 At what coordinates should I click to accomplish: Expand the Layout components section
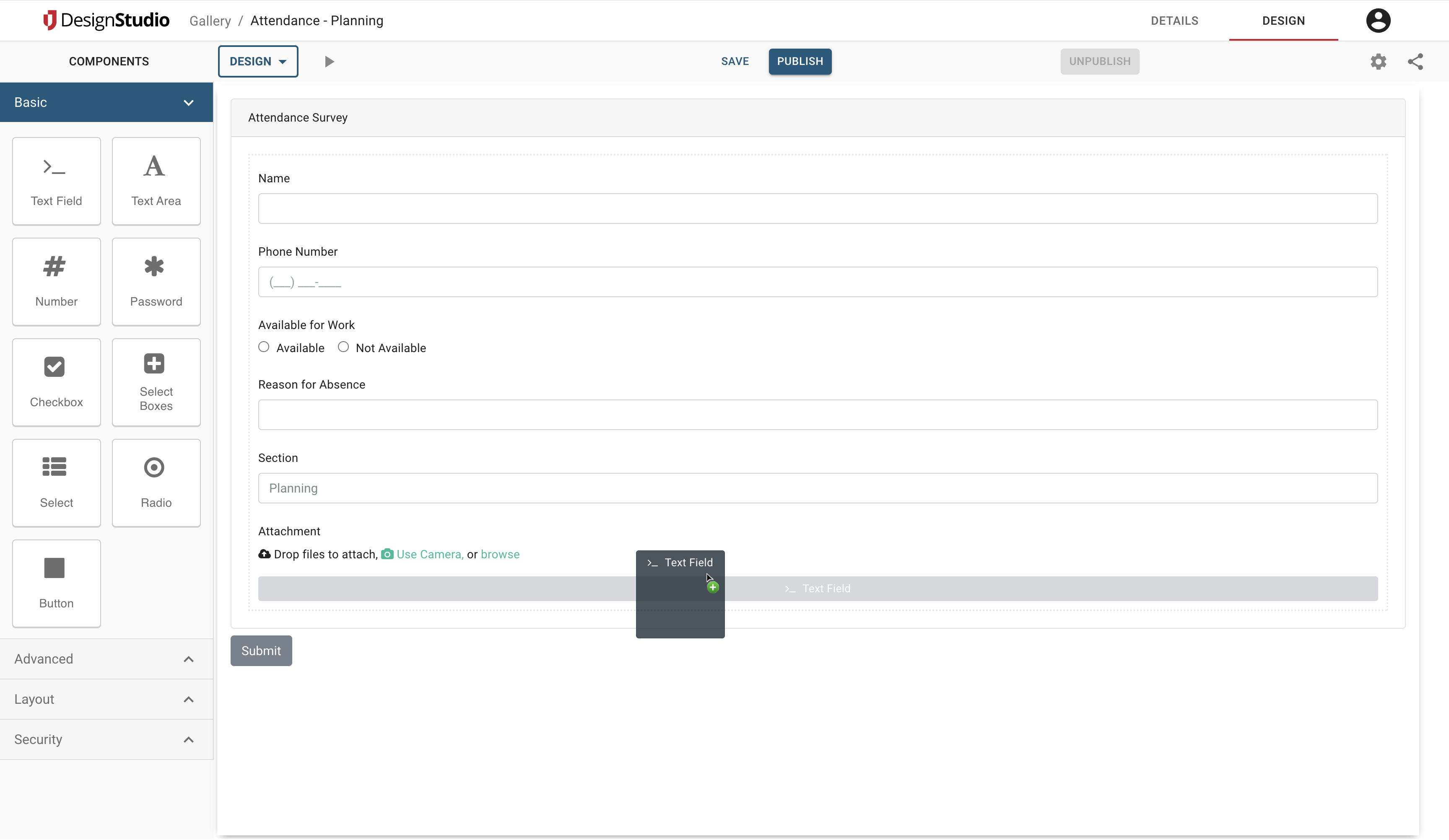tap(106, 699)
